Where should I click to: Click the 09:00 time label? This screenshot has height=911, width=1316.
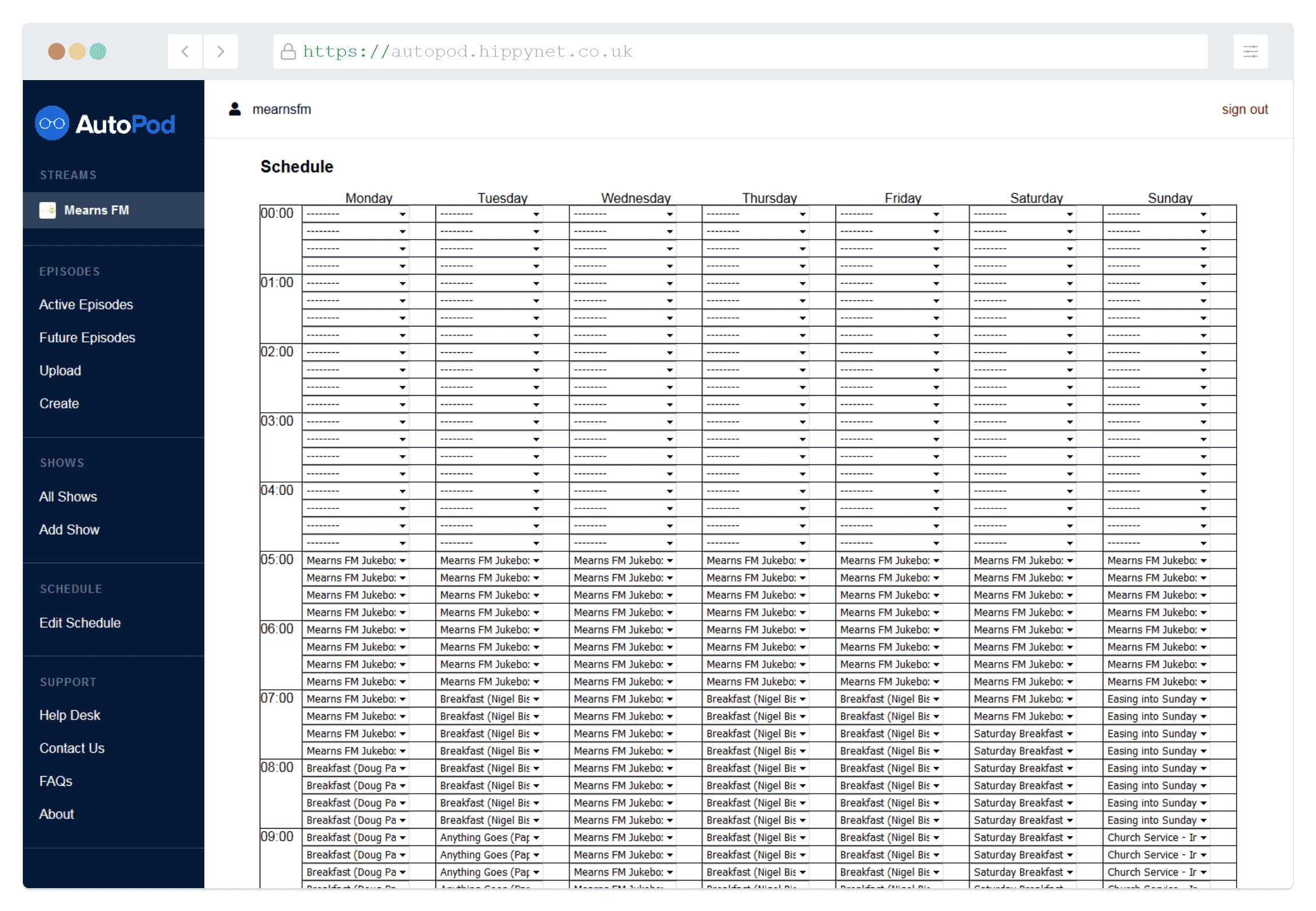coord(277,836)
